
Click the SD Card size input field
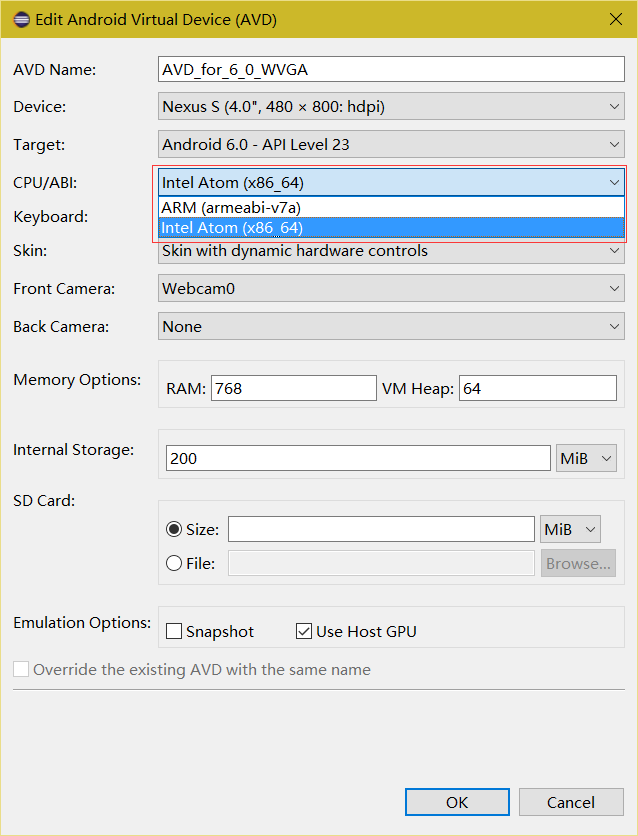pos(381,529)
